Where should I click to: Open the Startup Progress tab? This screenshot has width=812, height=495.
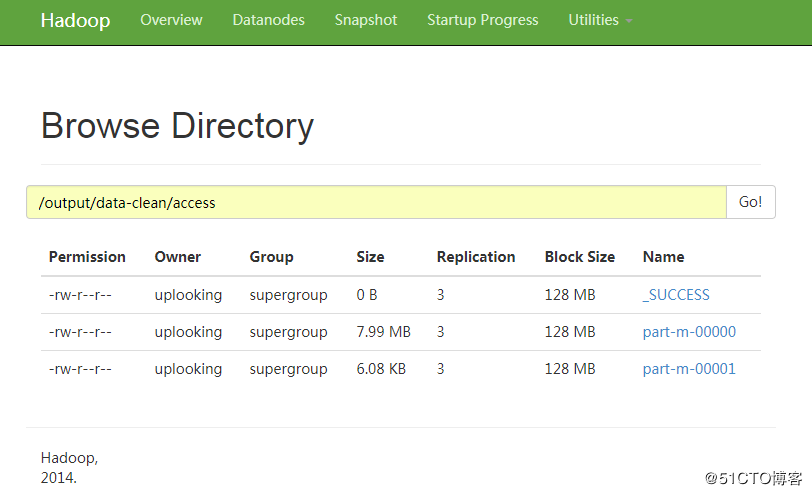pos(482,20)
